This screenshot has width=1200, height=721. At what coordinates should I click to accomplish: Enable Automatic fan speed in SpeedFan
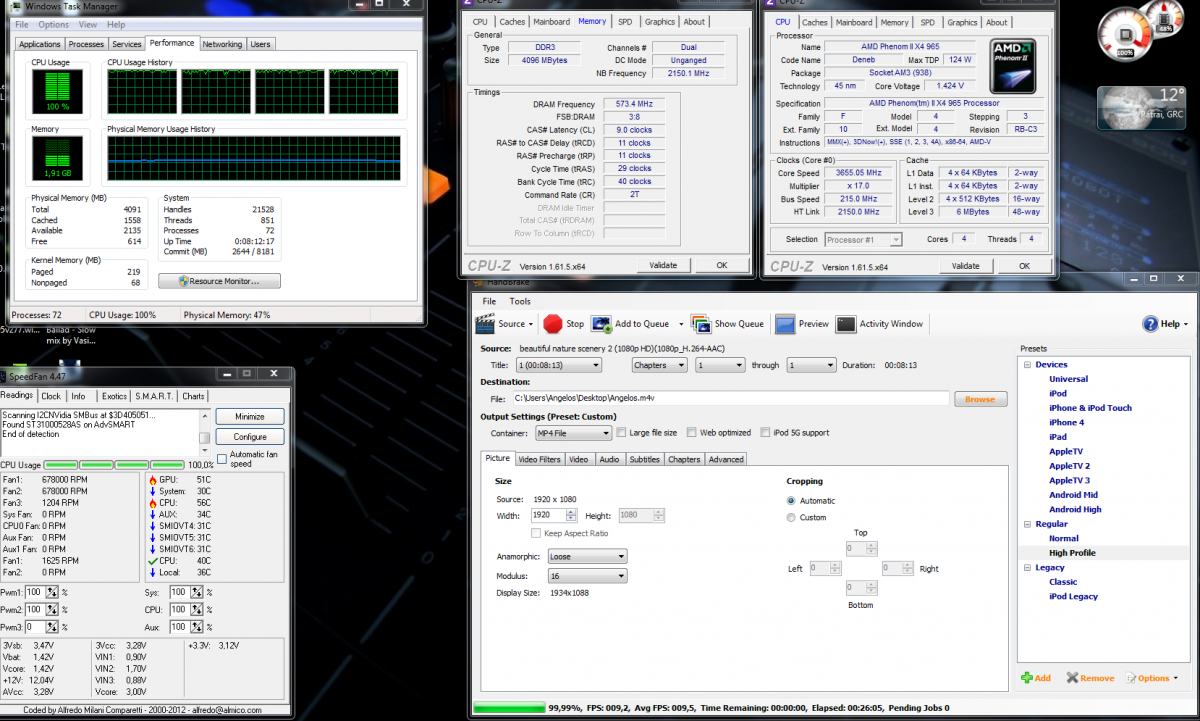[x=222, y=459]
